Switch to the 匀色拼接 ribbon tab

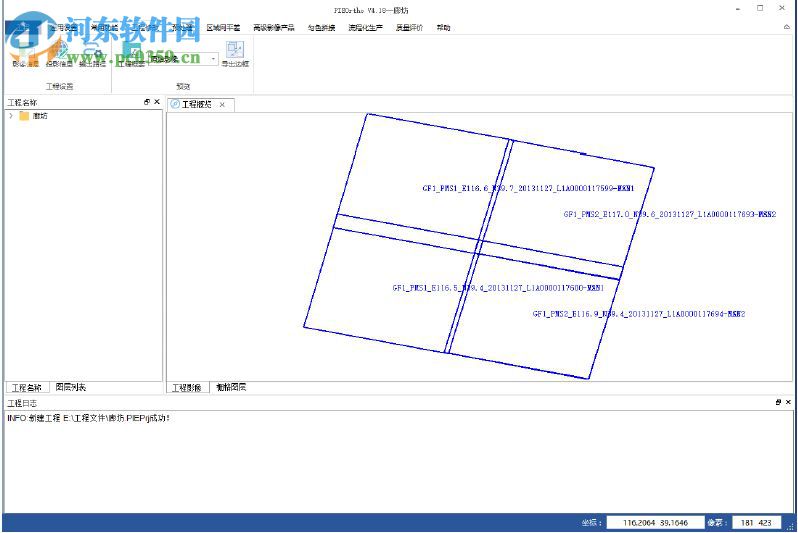[x=321, y=27]
